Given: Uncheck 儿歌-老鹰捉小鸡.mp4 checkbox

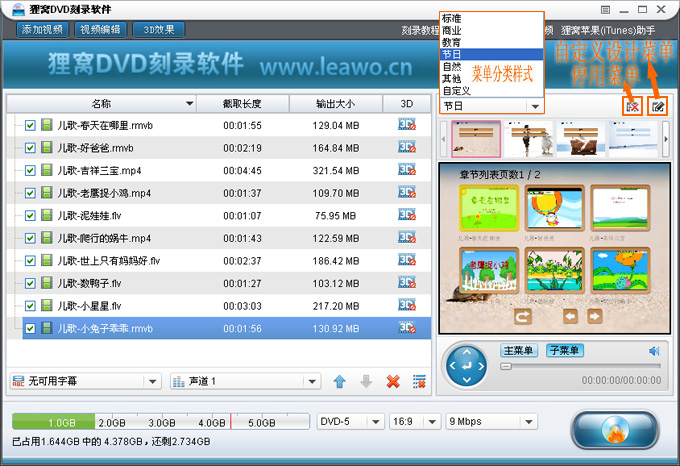Looking at the screenshot, I should click(30, 193).
